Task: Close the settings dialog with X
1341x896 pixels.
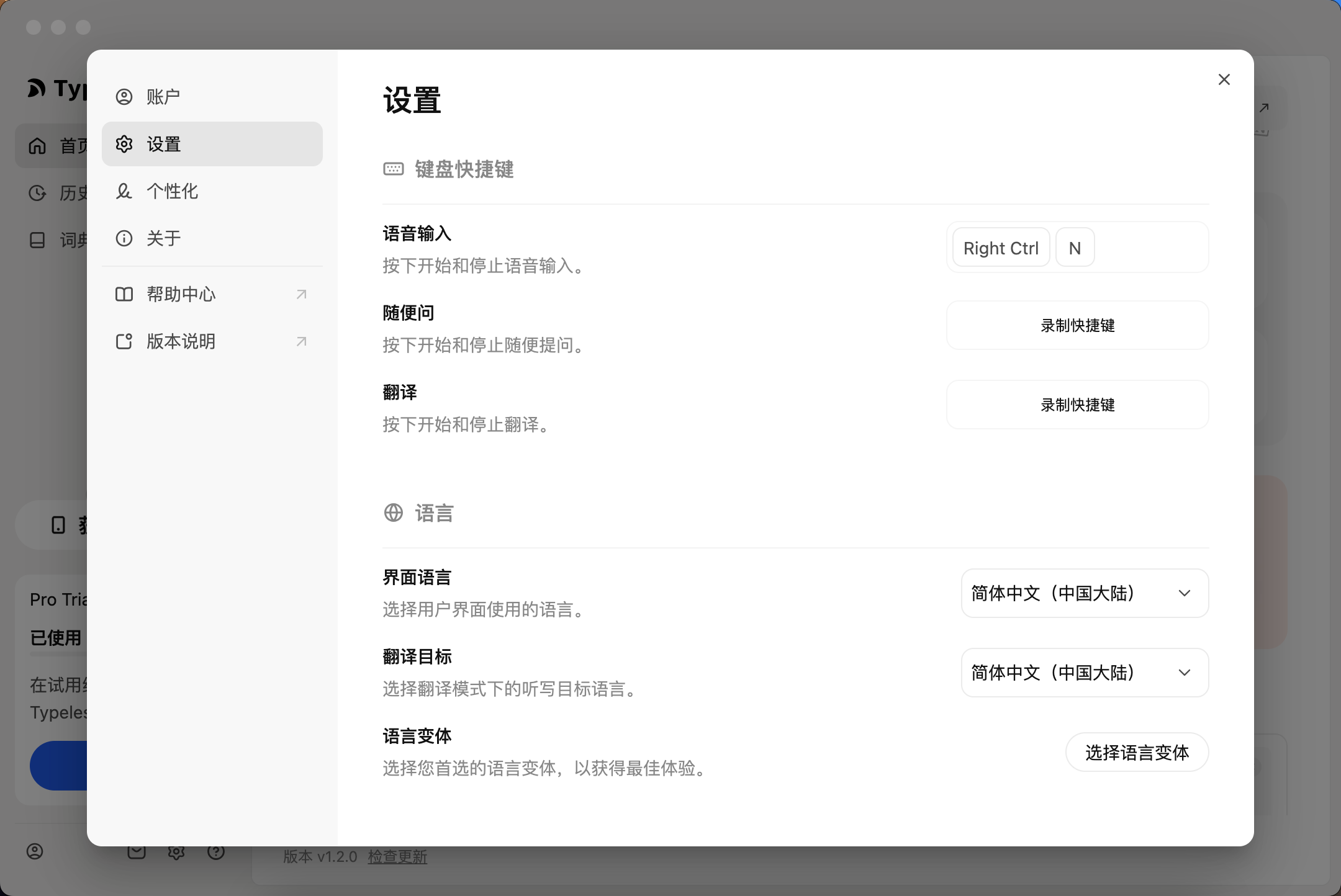Action: click(x=1224, y=79)
